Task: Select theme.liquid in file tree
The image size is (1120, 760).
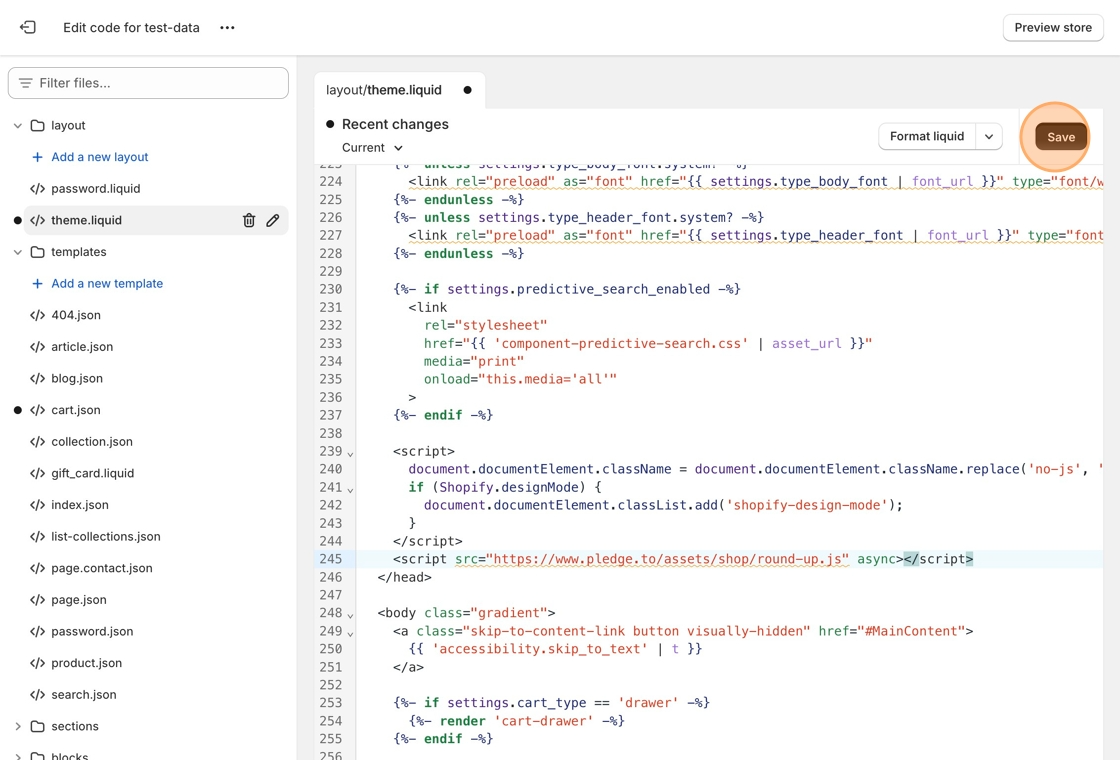Action: tap(86, 220)
